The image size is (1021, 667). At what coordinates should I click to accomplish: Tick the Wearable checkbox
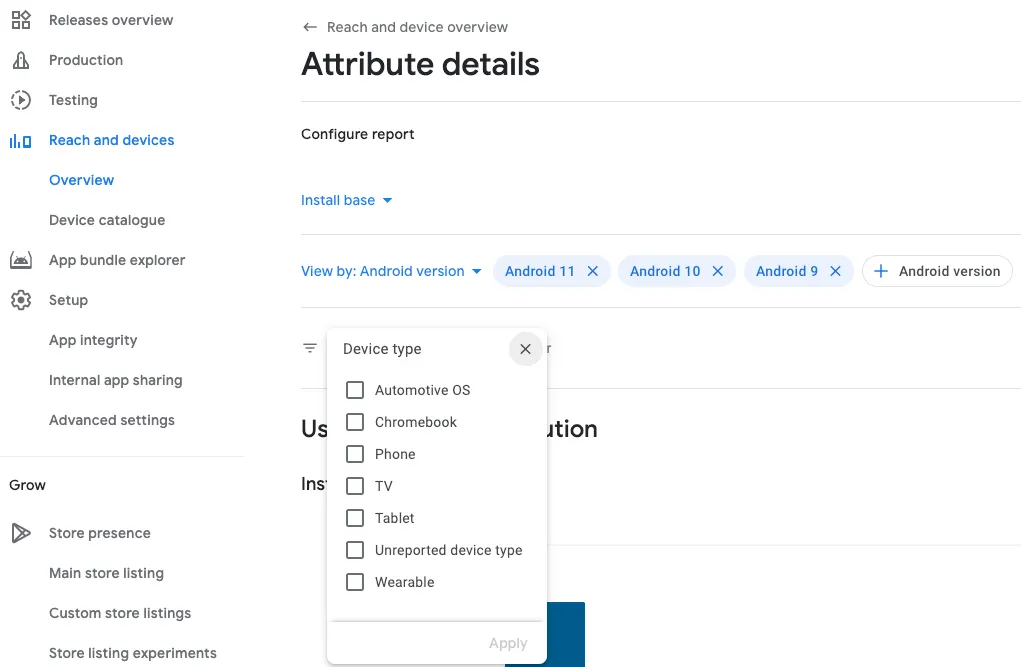(355, 582)
